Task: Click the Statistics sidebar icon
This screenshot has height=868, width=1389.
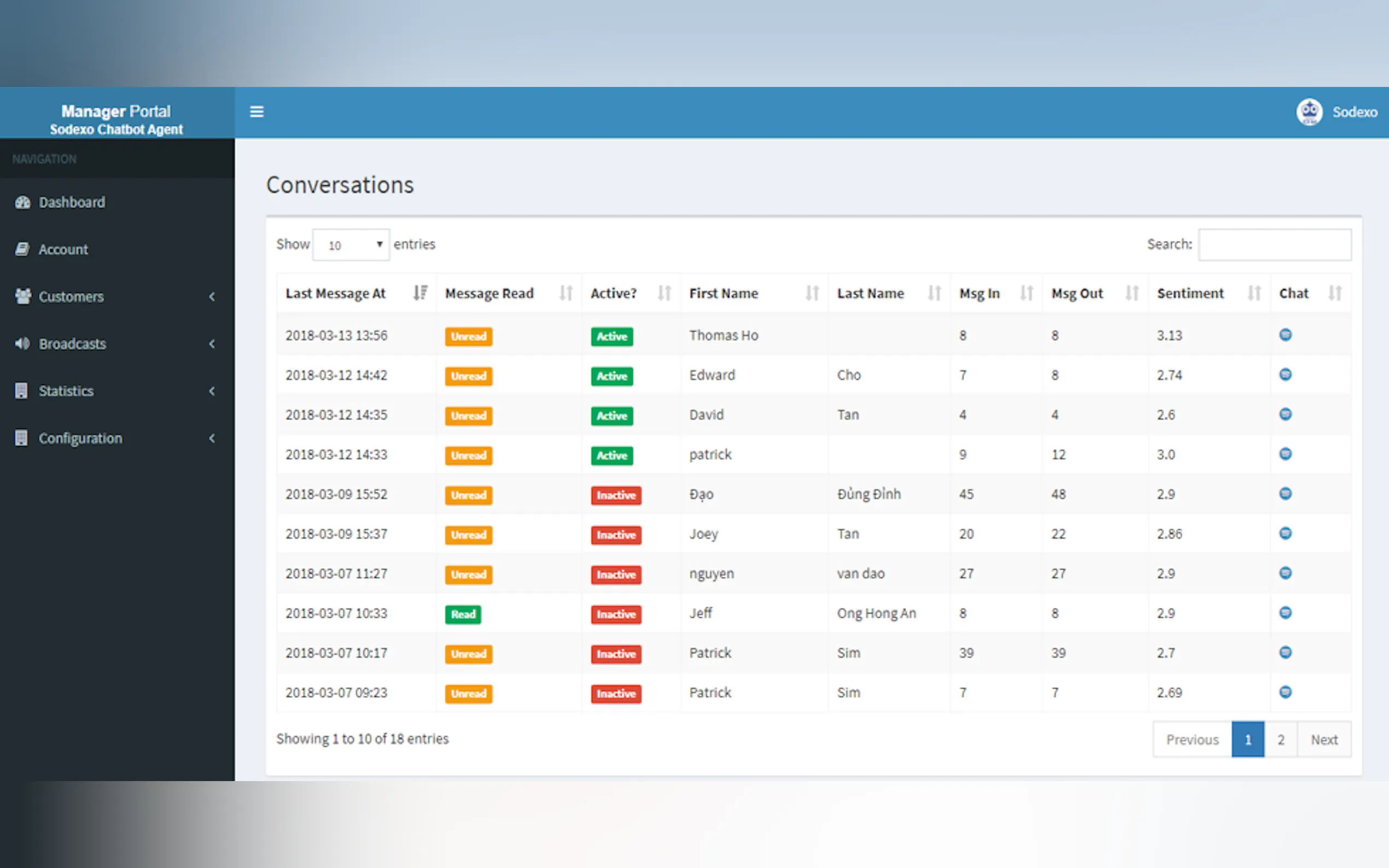Action: pyautogui.click(x=22, y=390)
